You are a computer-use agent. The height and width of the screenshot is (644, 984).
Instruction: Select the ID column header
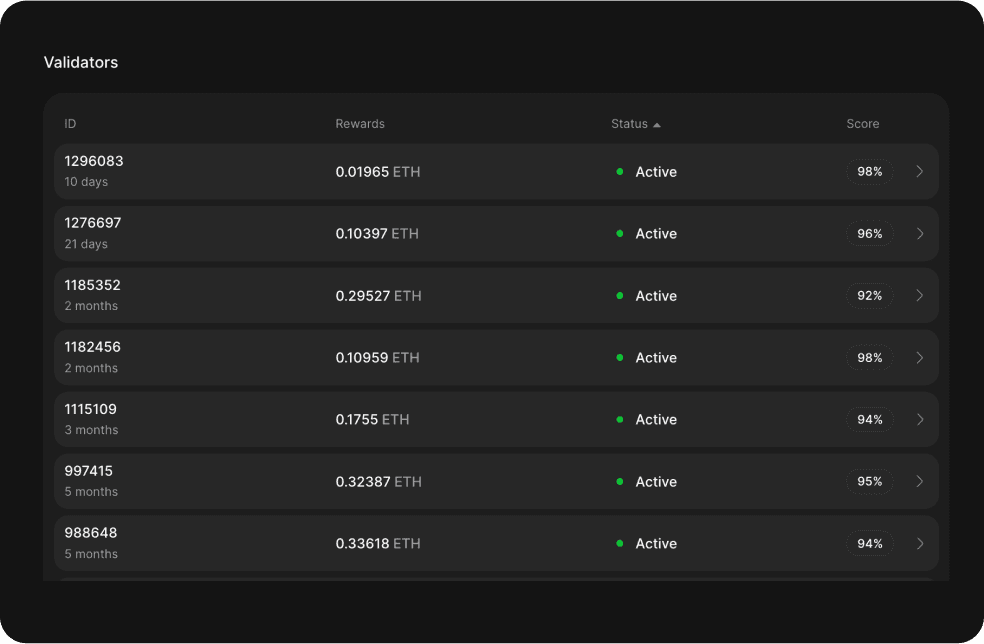pos(69,123)
